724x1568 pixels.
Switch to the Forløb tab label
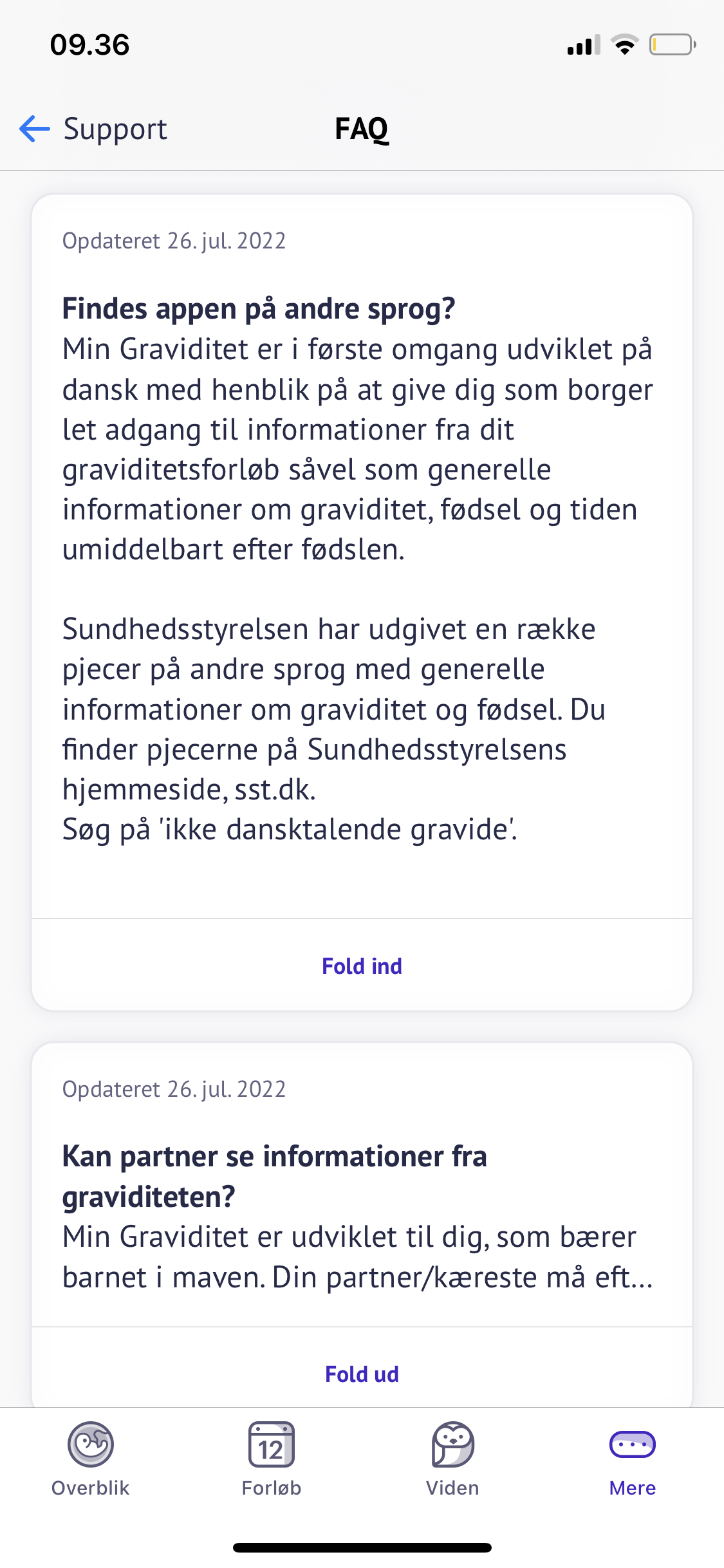click(x=271, y=1488)
